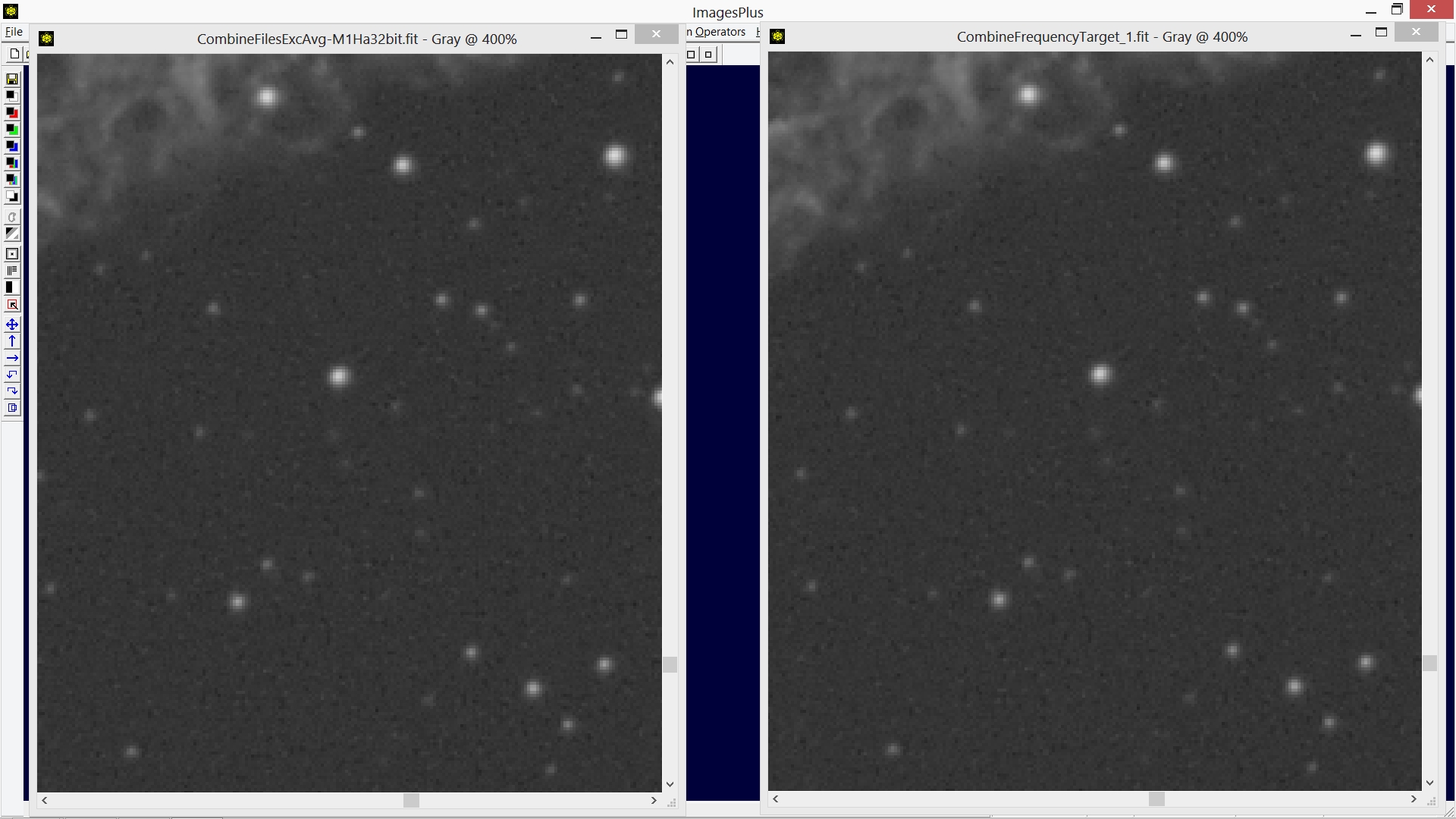Click the large square toolbar button under Operators

click(x=692, y=54)
